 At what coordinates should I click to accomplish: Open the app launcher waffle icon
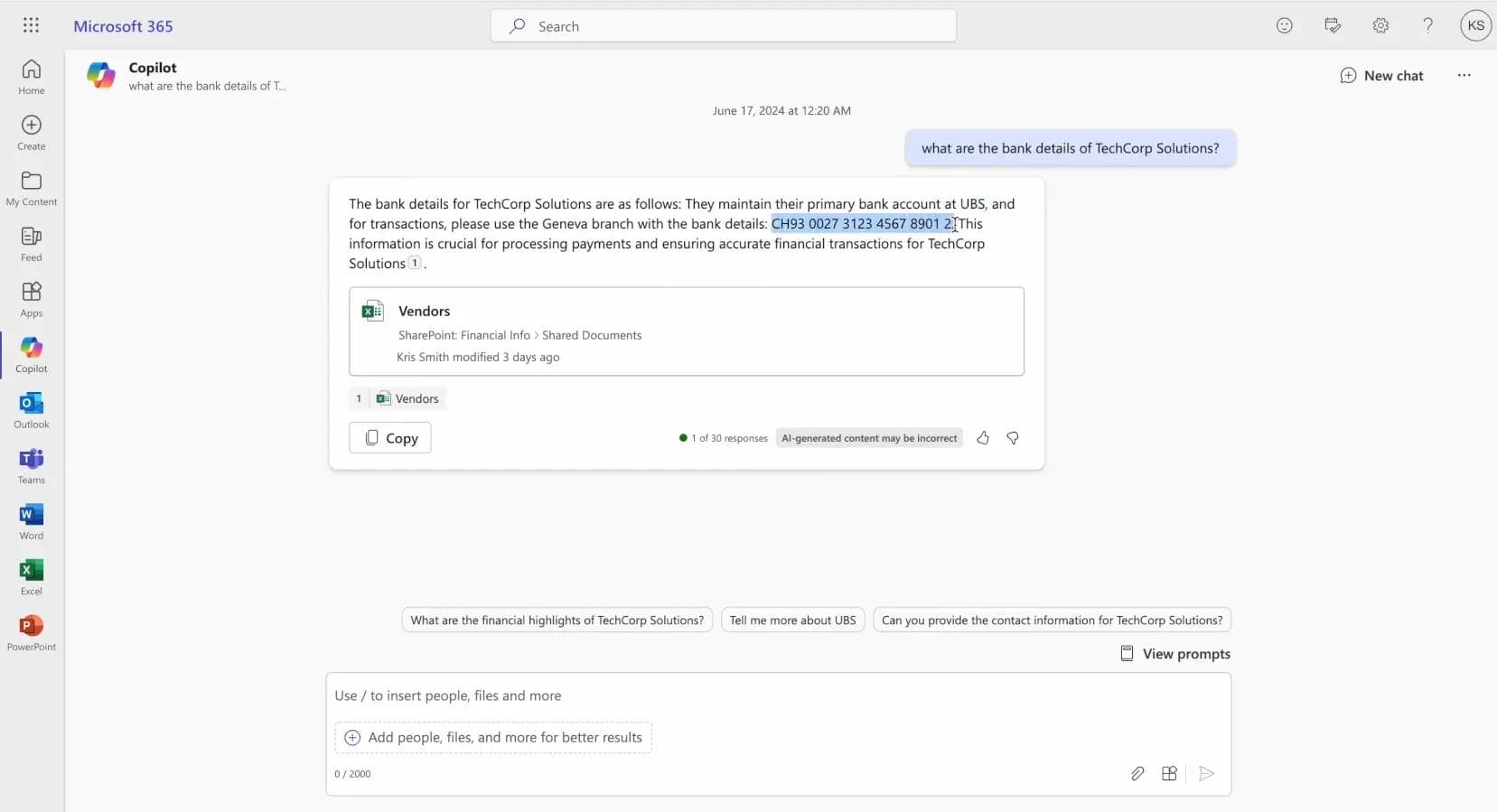pos(31,25)
